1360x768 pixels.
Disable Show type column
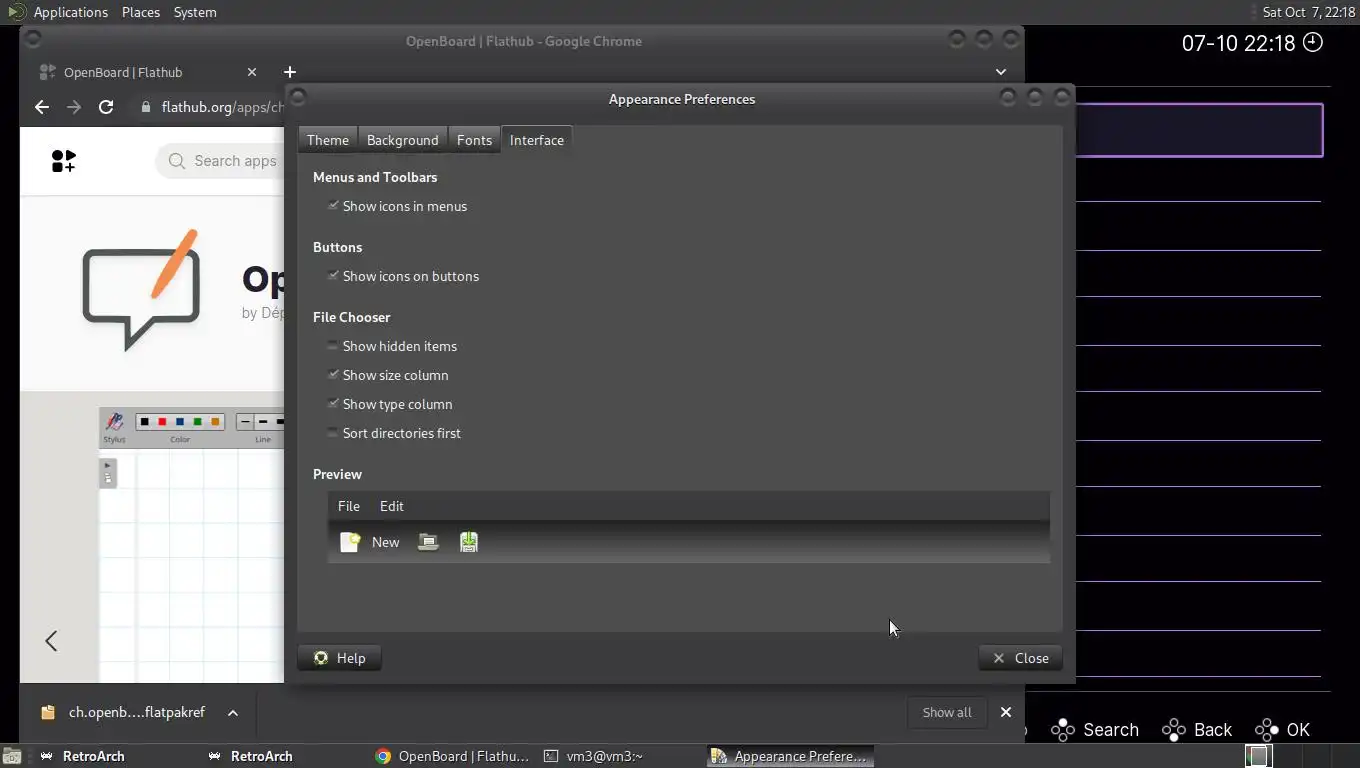(333, 404)
